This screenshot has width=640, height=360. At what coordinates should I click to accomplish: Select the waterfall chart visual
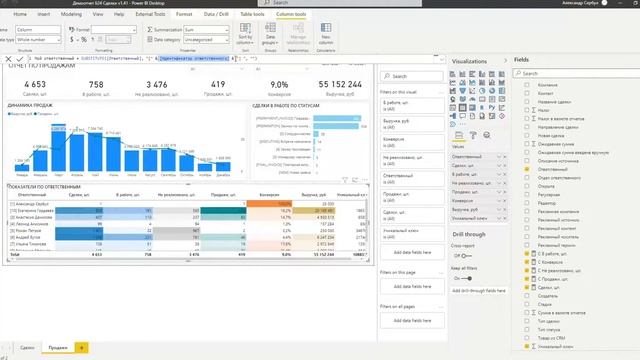(x=453, y=91)
